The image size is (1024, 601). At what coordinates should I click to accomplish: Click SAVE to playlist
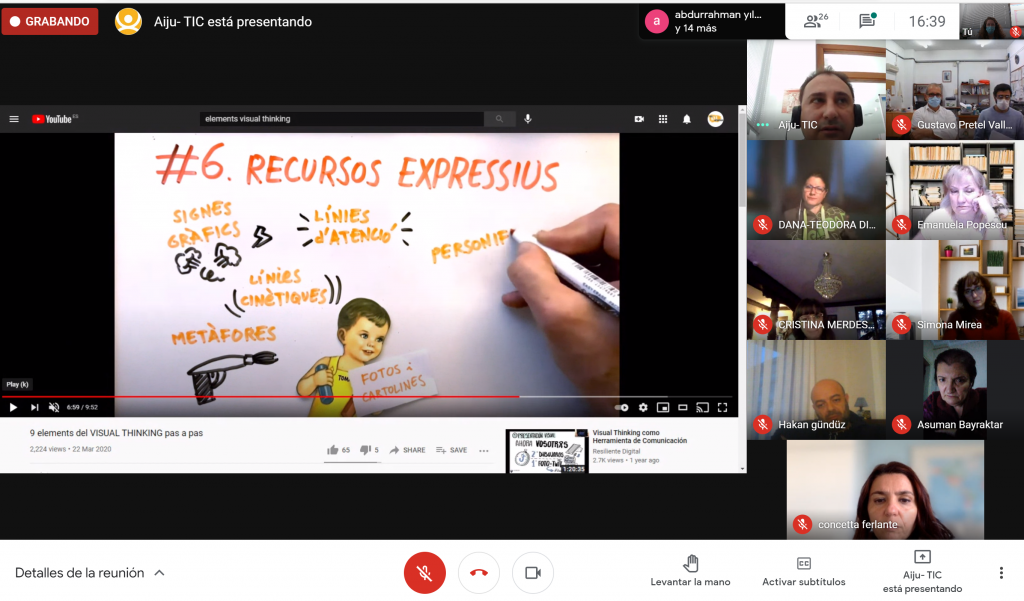451,450
